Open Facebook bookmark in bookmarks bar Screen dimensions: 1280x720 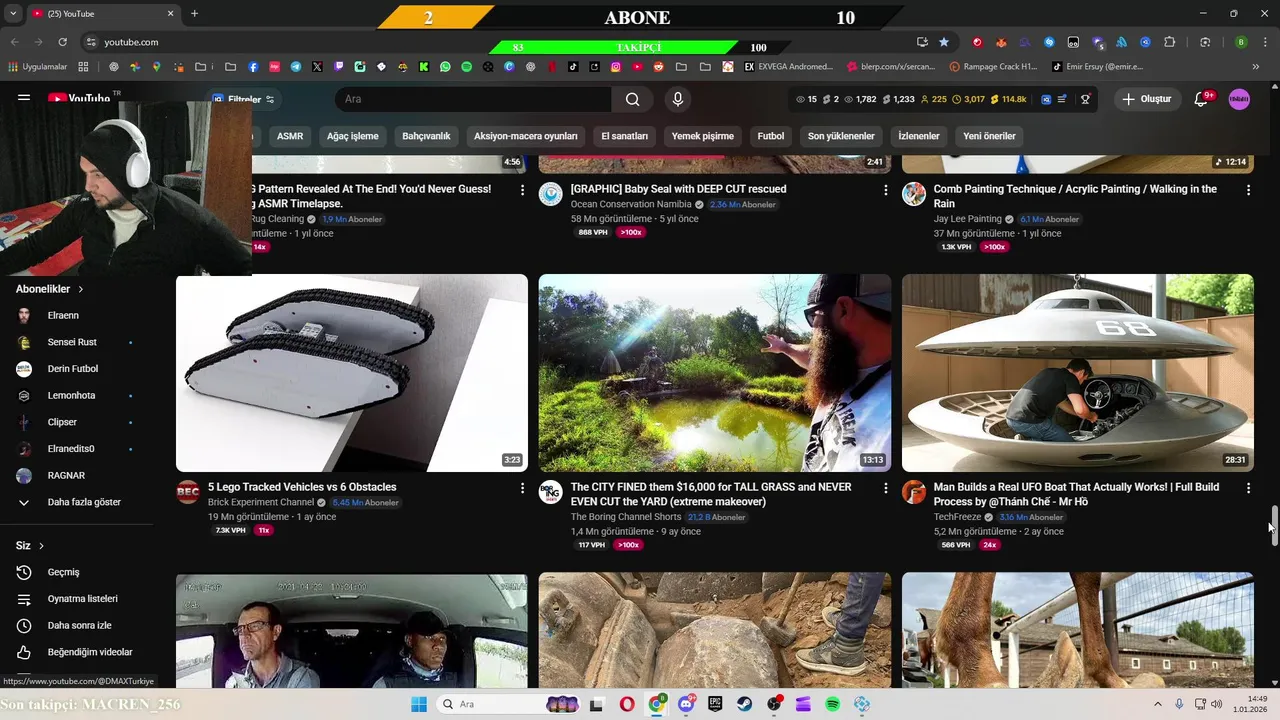[253, 67]
